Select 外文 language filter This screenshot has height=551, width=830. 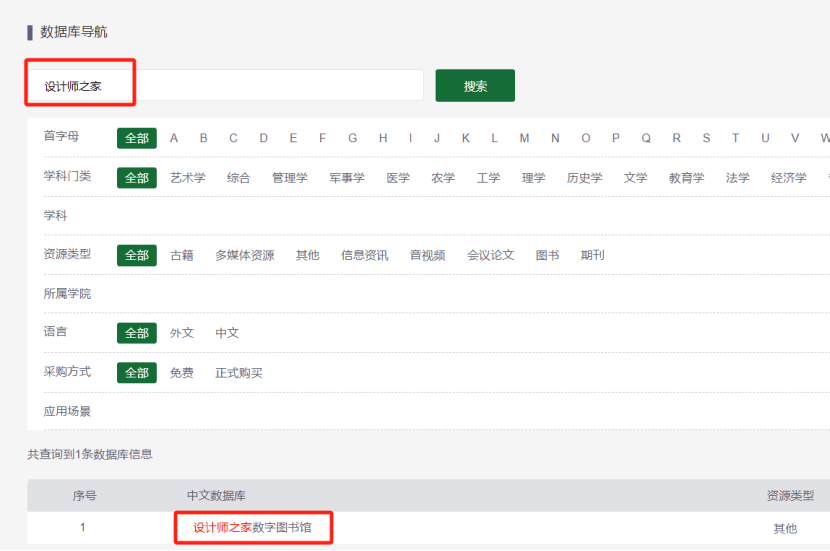coord(182,333)
